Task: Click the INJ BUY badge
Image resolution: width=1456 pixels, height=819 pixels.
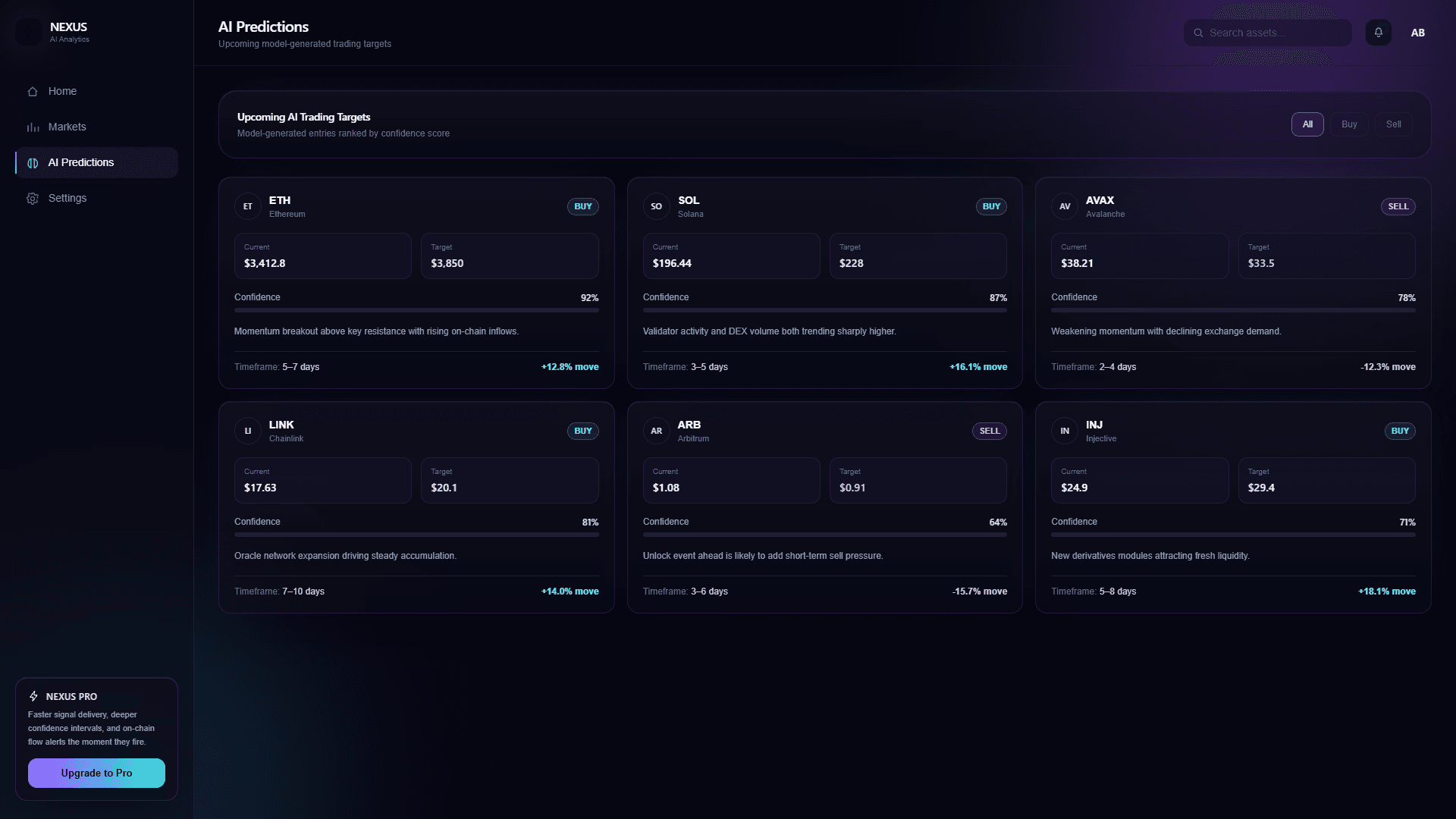Action: (x=1400, y=431)
